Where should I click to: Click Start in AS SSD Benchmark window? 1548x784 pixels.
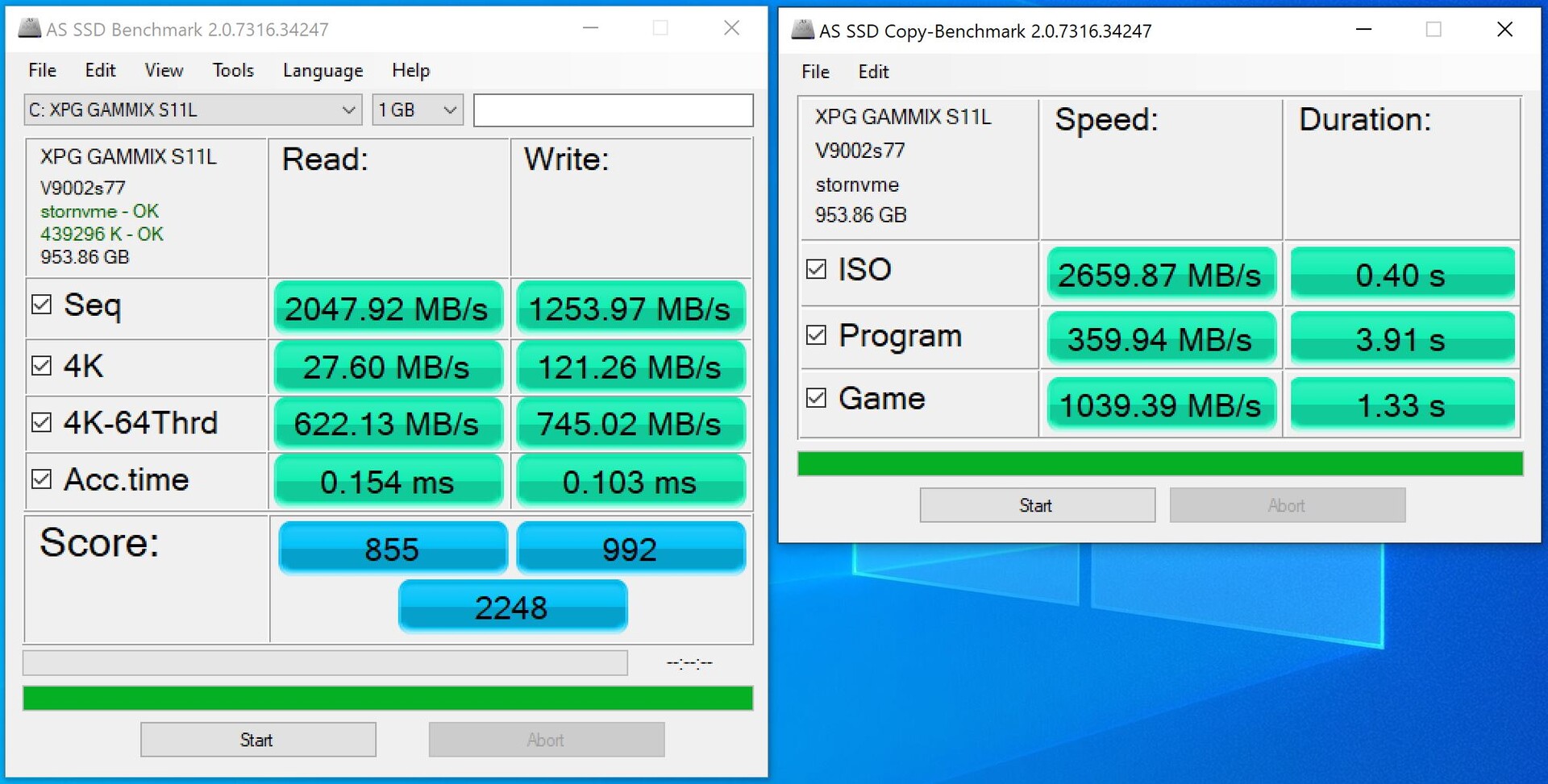tap(258, 740)
